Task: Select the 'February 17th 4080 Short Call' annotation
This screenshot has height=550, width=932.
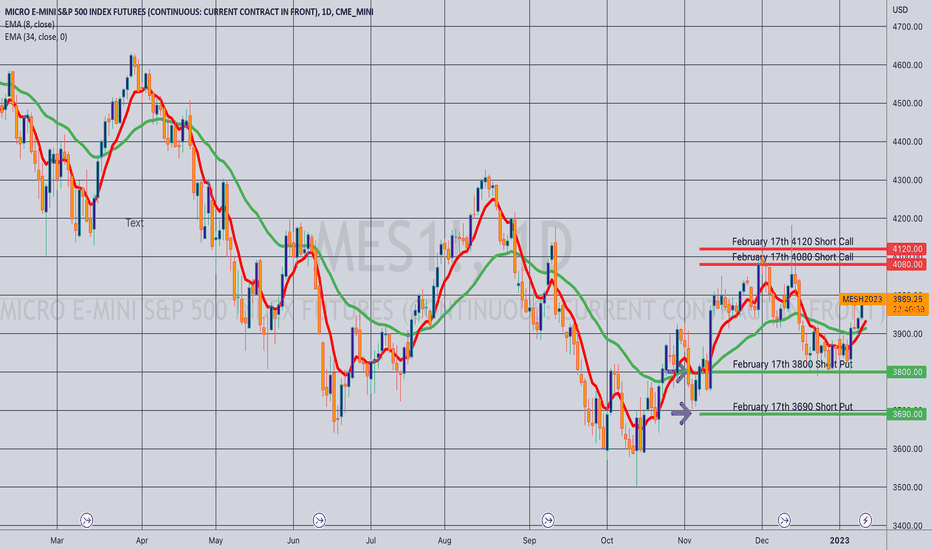Action: point(792,257)
